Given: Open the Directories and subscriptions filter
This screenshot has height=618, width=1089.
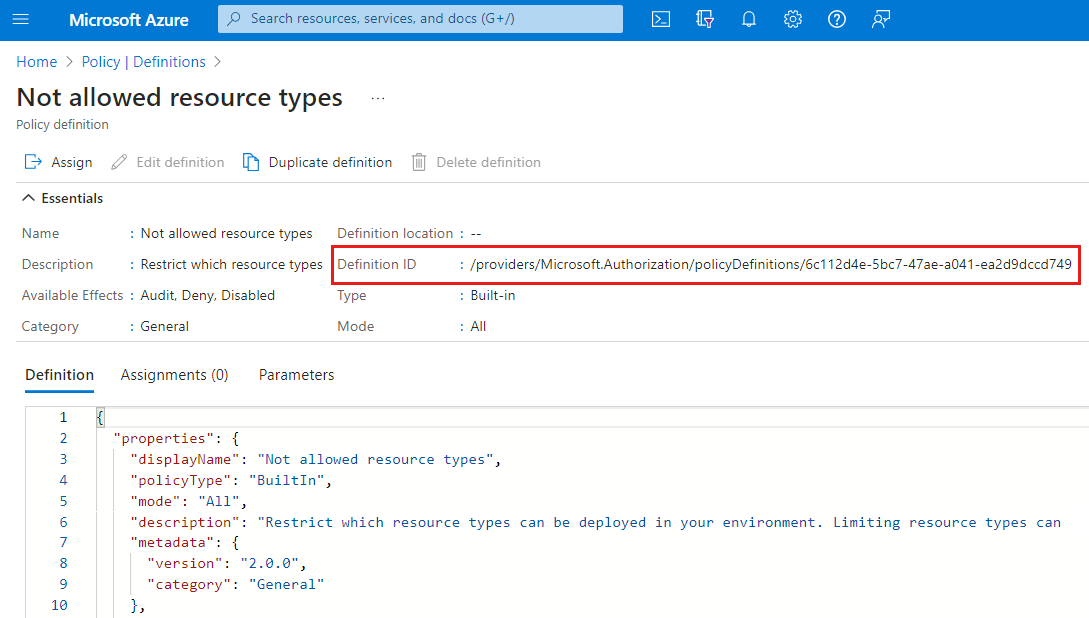Looking at the screenshot, I should tap(705, 19).
